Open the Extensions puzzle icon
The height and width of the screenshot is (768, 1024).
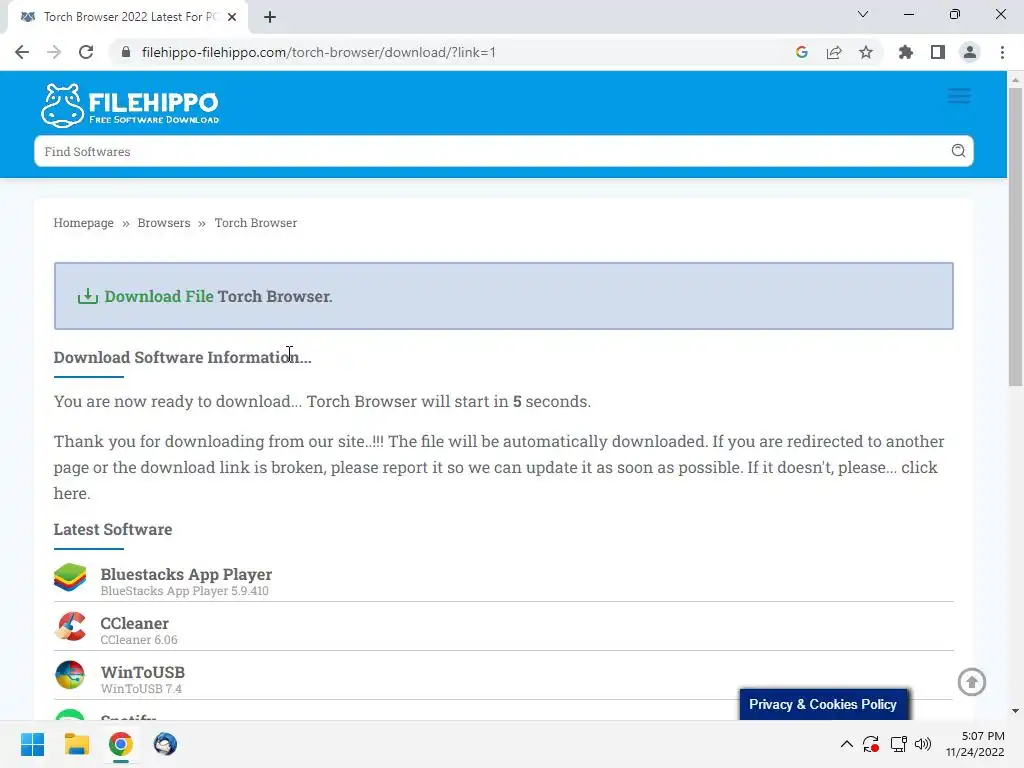(x=906, y=52)
